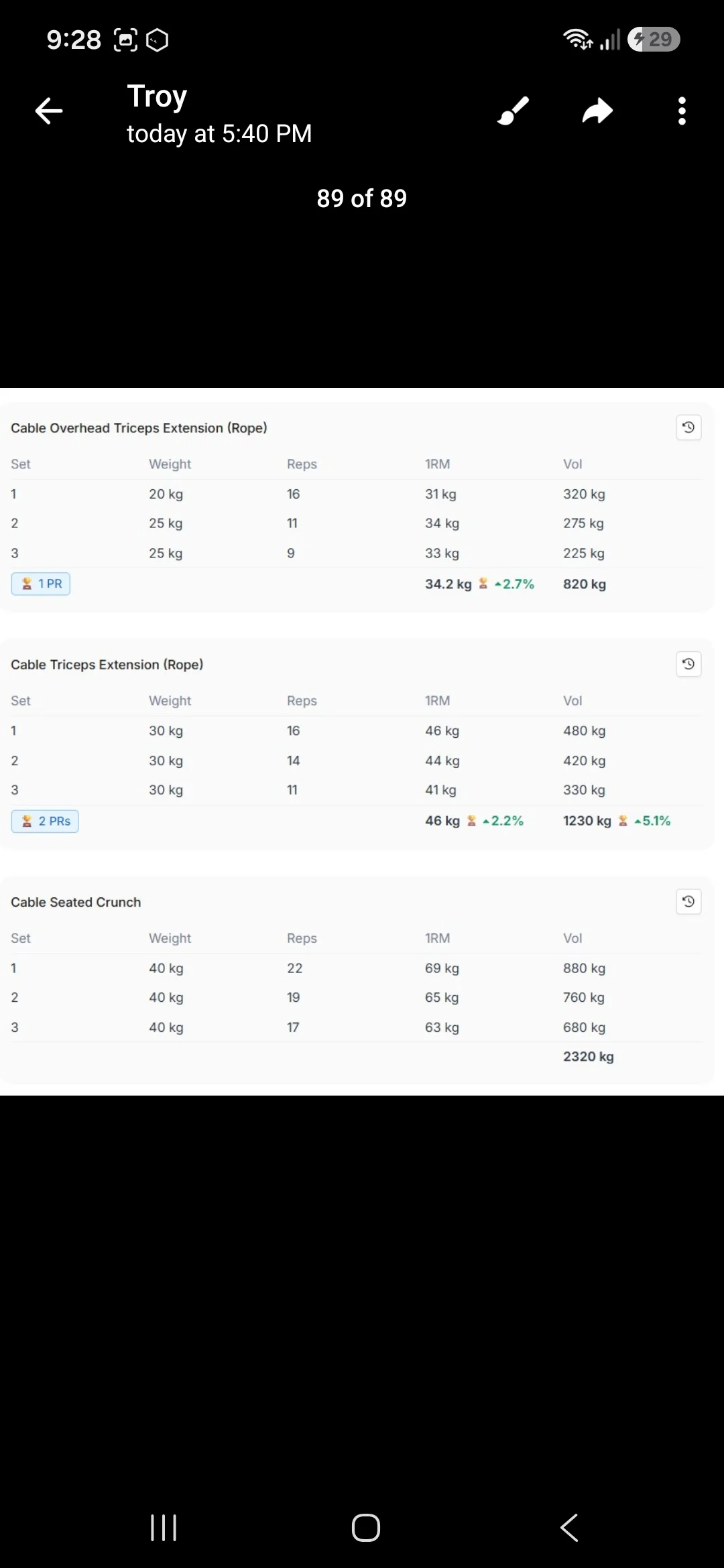Tap the forward share arrow icon

pos(598,111)
